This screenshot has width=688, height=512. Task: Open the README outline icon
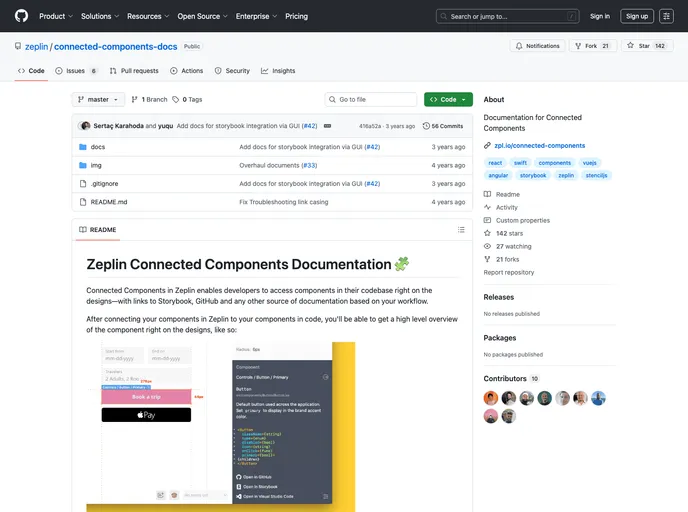[x=461, y=229]
